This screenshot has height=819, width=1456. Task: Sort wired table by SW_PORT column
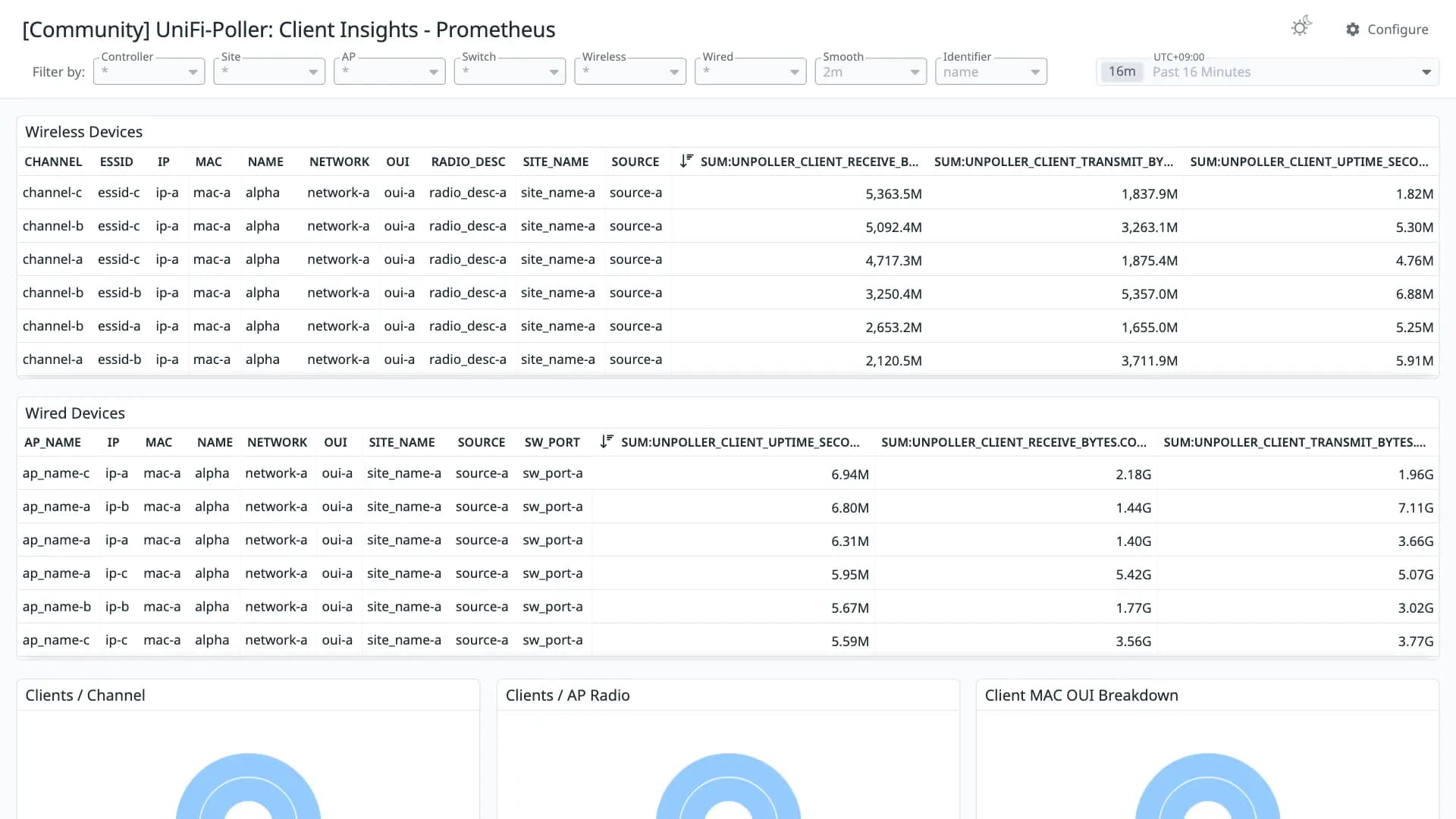(552, 442)
